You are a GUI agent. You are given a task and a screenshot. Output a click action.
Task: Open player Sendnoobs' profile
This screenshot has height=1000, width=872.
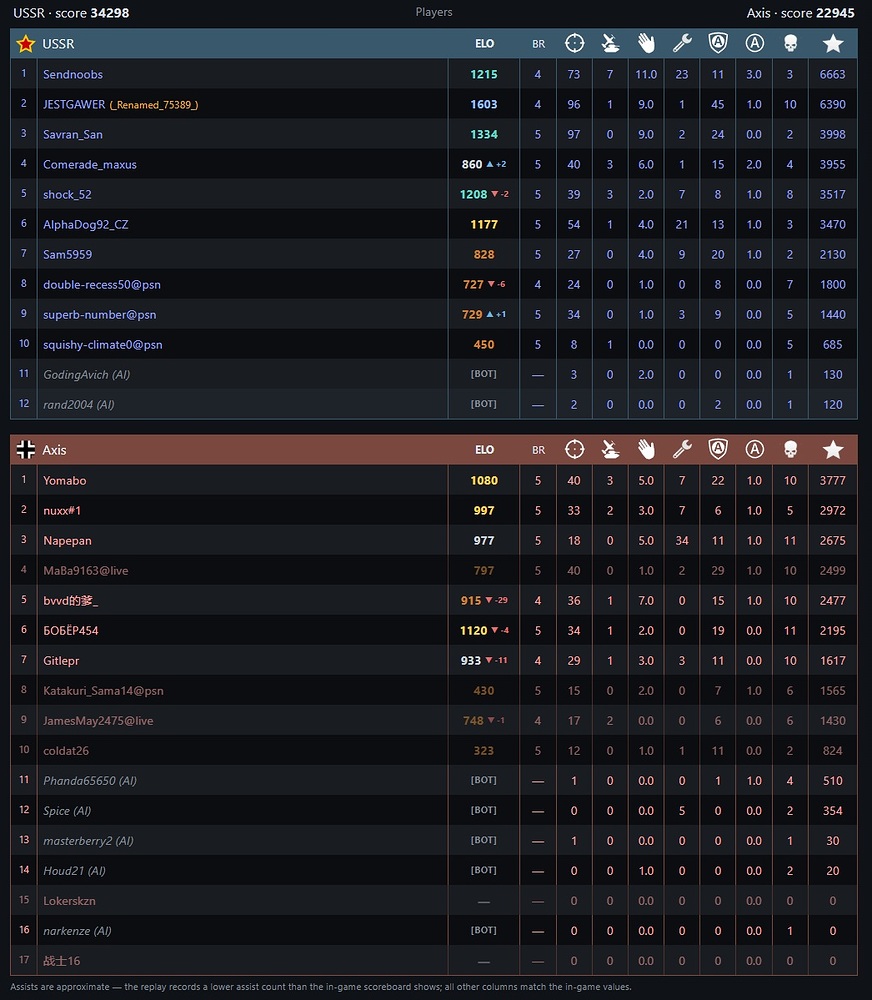coord(73,74)
